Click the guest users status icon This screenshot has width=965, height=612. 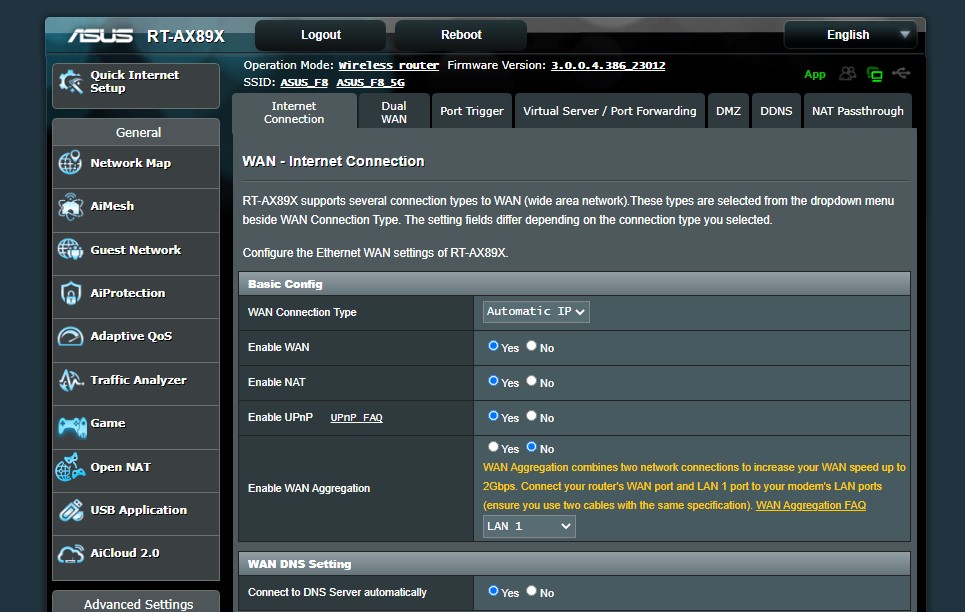pyautogui.click(x=847, y=74)
